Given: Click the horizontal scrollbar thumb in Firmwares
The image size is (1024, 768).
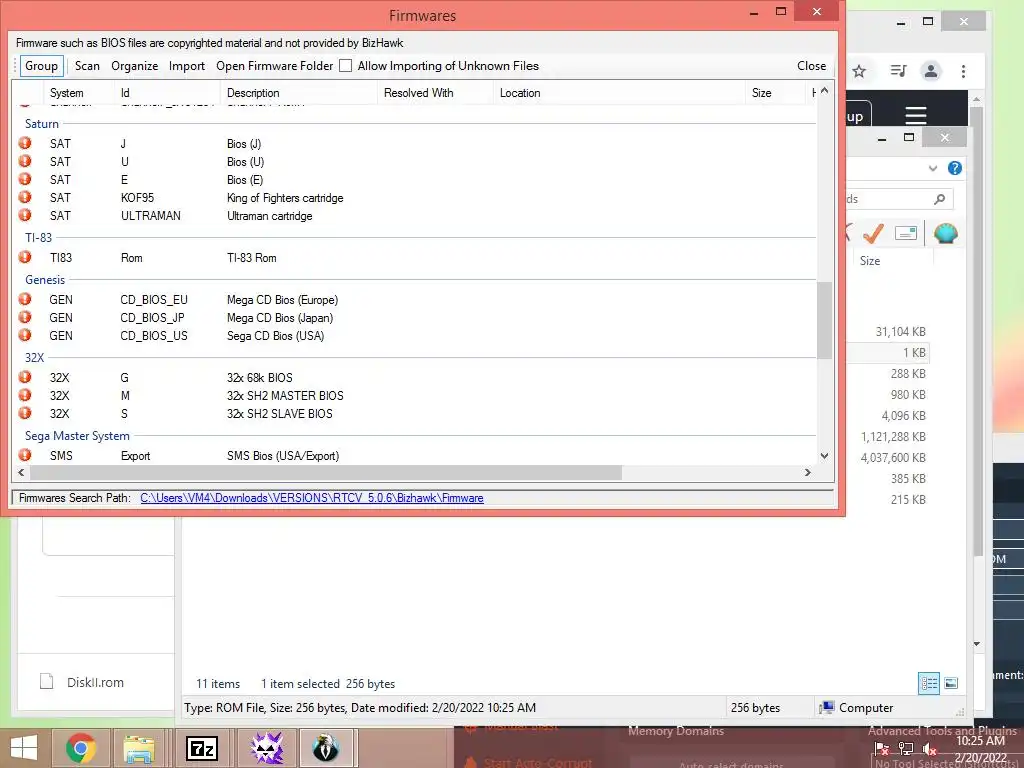Looking at the screenshot, I should pos(326,472).
